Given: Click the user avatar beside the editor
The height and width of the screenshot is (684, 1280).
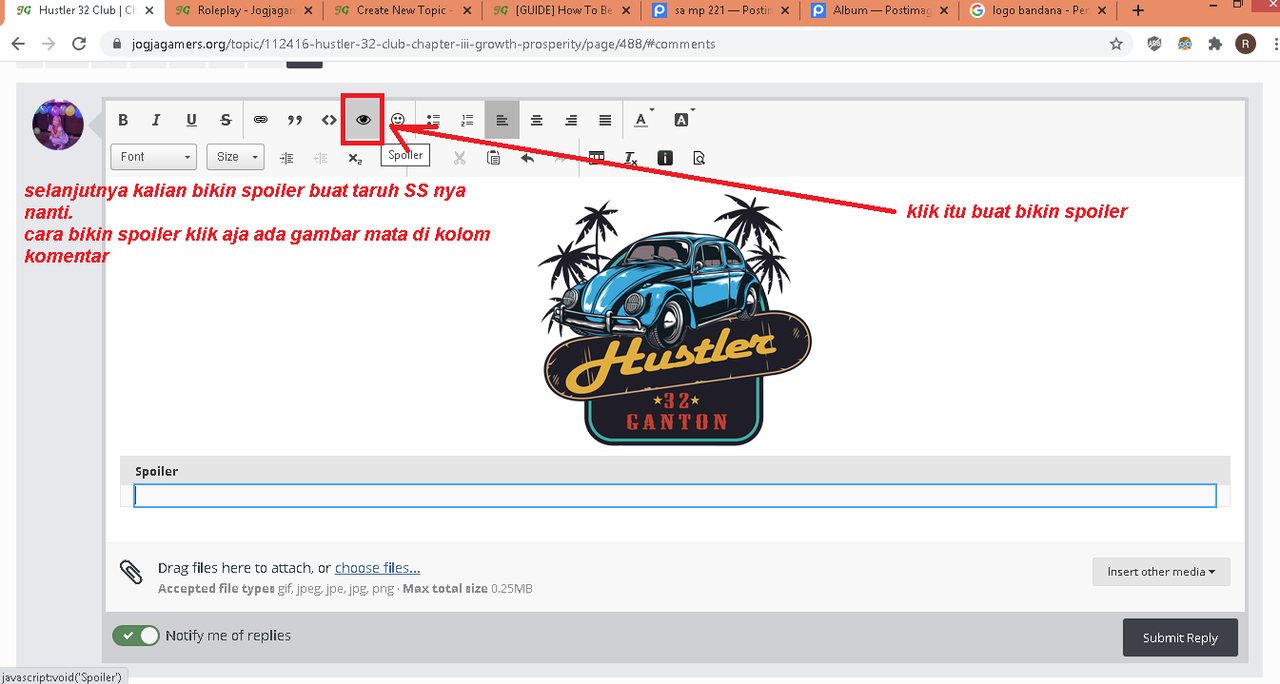Looking at the screenshot, I should tap(58, 124).
